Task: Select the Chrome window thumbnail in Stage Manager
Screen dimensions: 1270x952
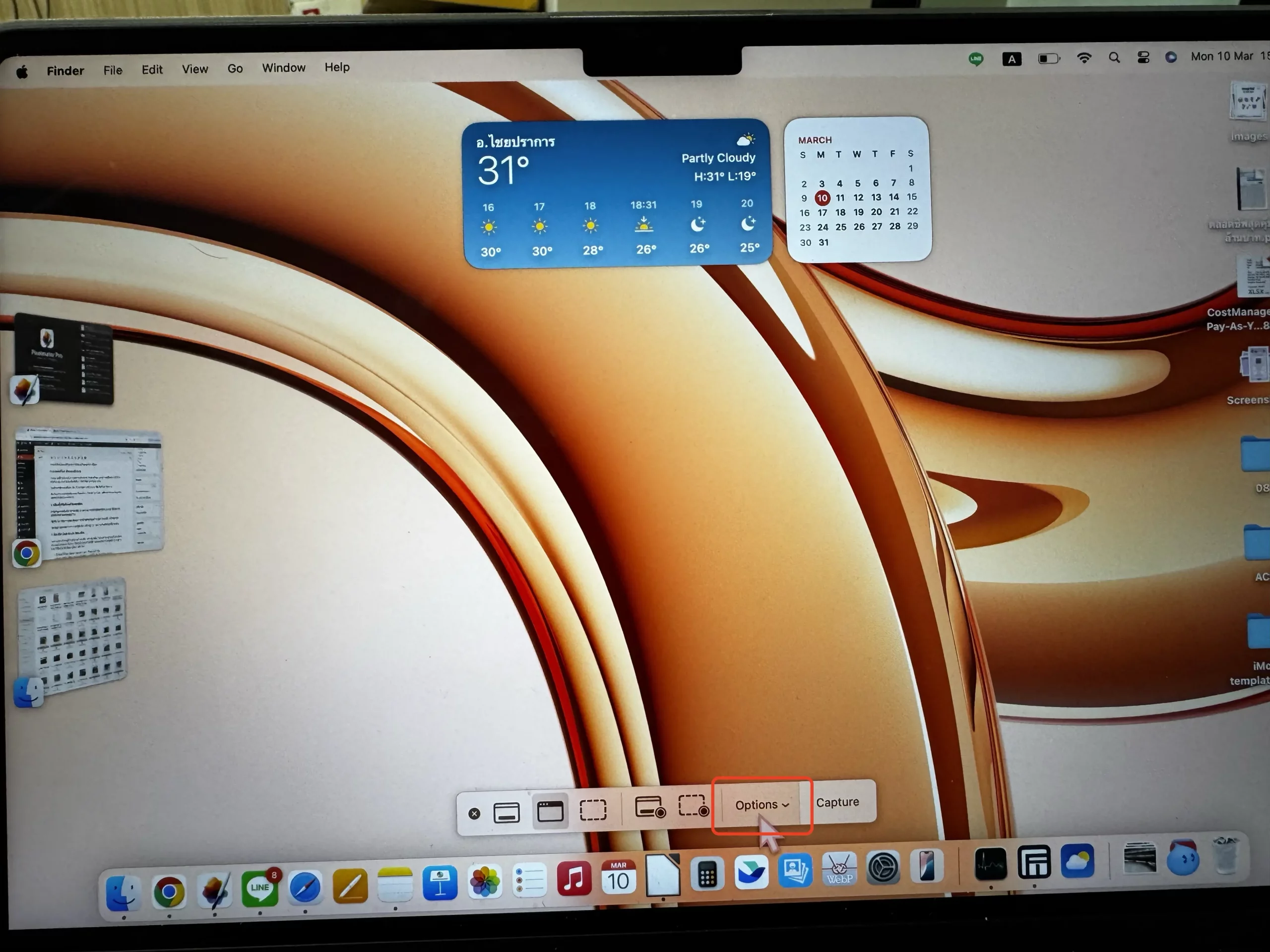Action: pos(89,493)
